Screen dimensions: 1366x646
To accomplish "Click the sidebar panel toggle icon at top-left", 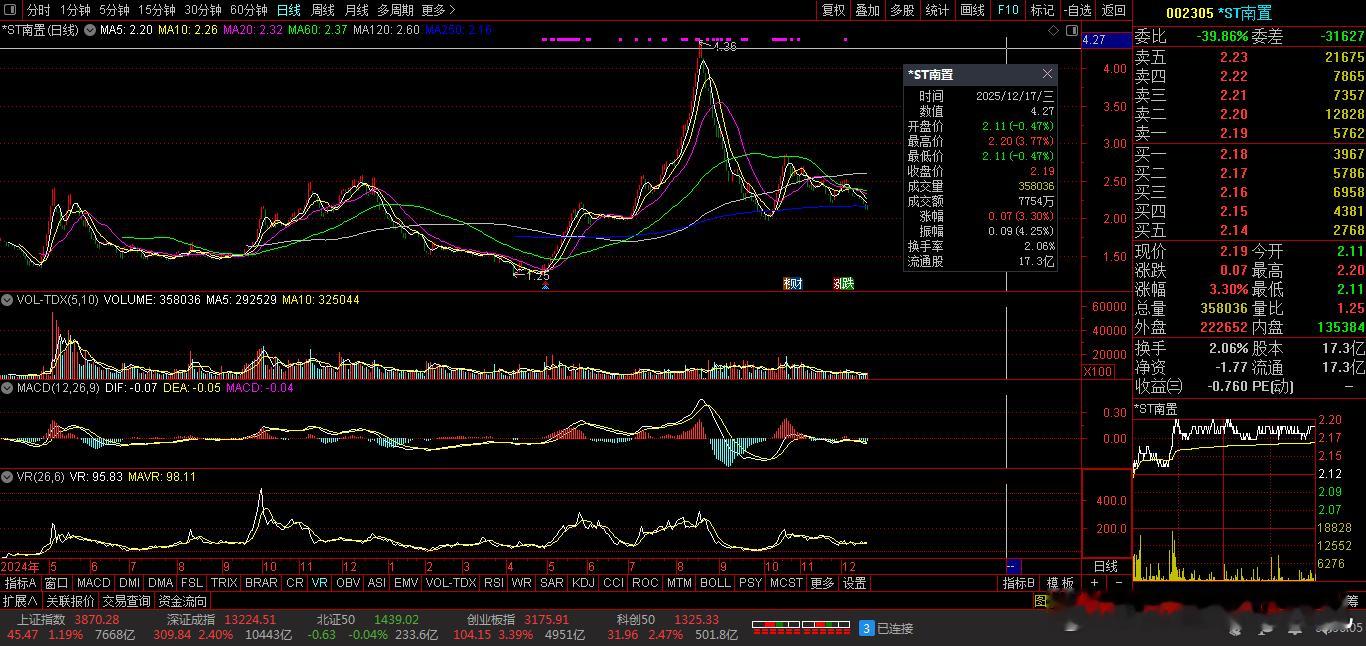I will 11,10.
